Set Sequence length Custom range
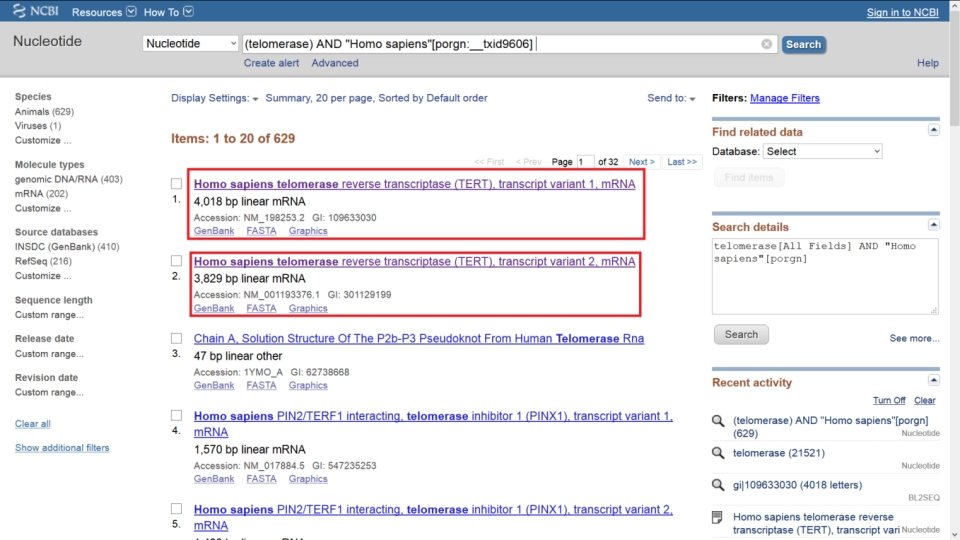The height and width of the screenshot is (540, 960). tap(49, 315)
